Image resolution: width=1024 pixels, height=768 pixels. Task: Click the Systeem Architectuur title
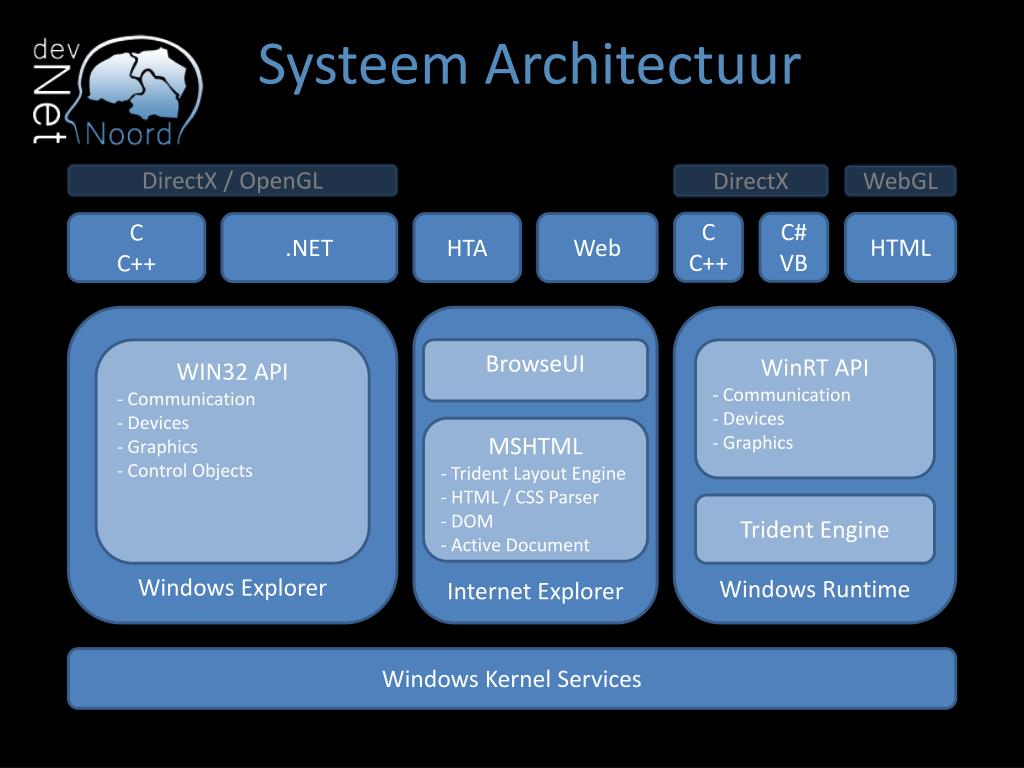tap(530, 65)
